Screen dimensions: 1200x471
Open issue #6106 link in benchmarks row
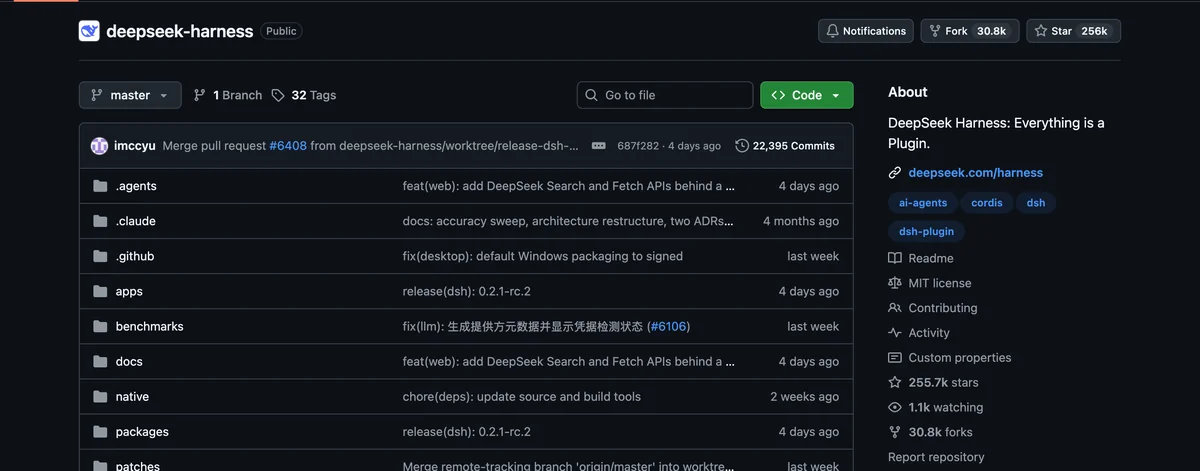point(669,326)
